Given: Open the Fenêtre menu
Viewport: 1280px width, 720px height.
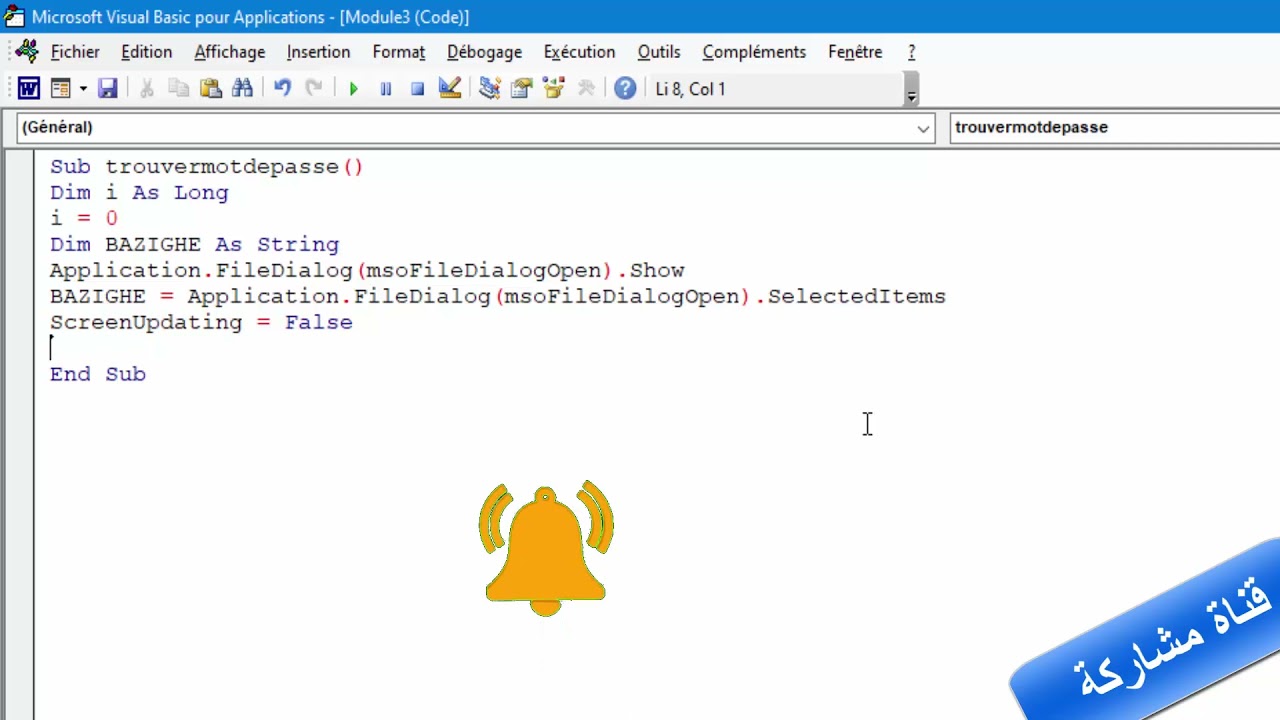Looking at the screenshot, I should pos(855,52).
